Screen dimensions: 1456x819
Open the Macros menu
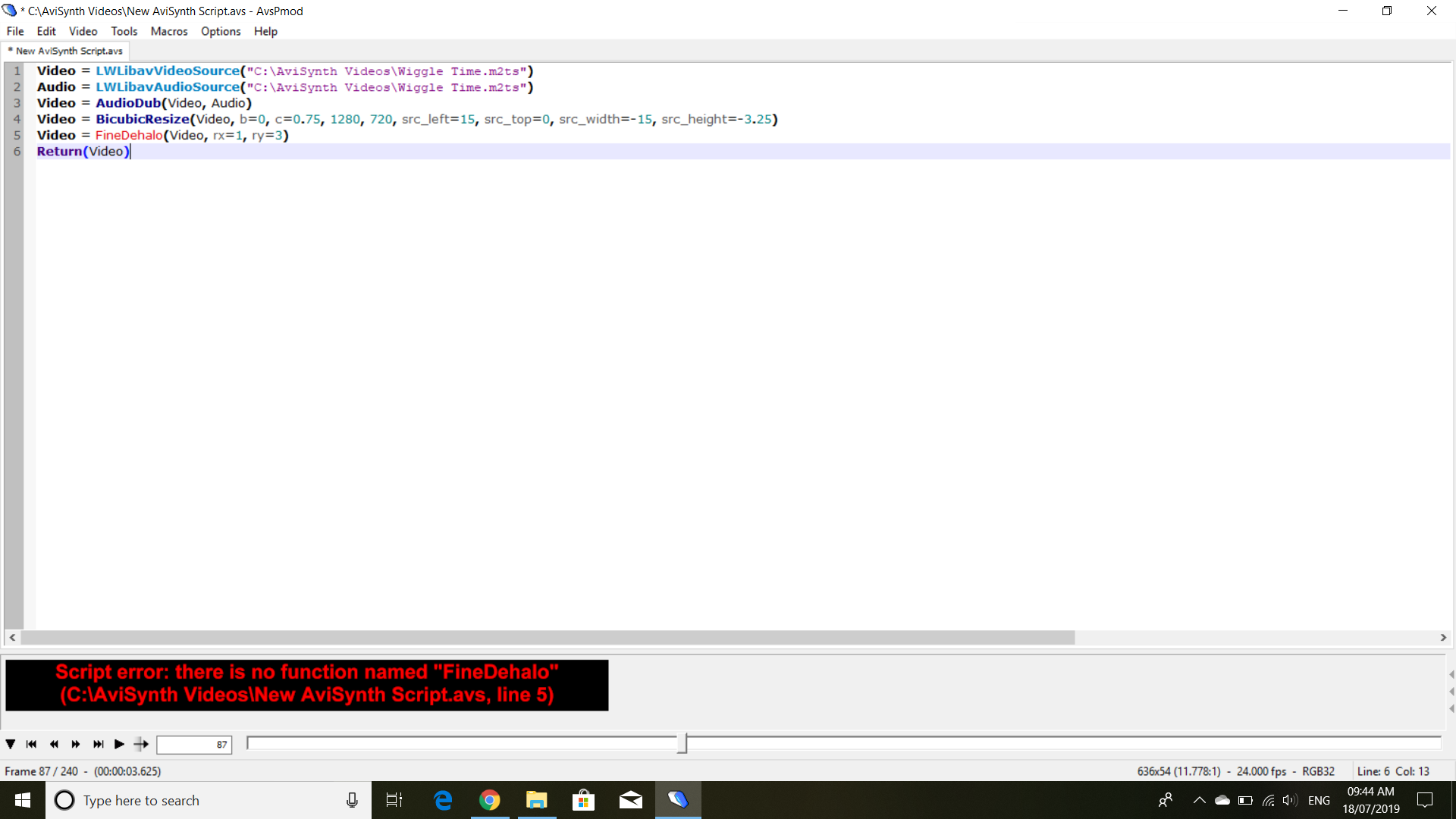coord(168,31)
